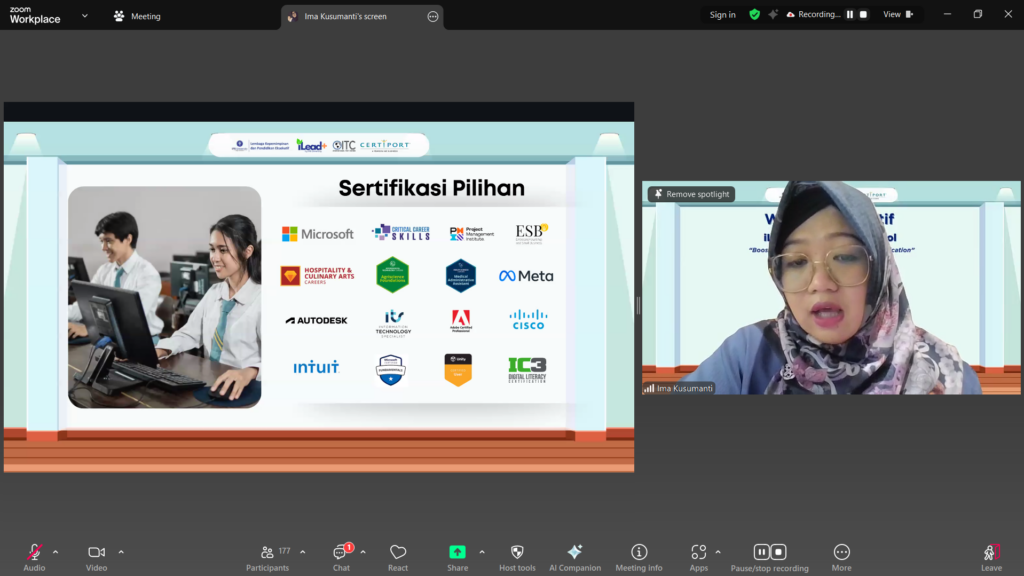
Task: Expand apps options arrow
Action: [x=718, y=552]
